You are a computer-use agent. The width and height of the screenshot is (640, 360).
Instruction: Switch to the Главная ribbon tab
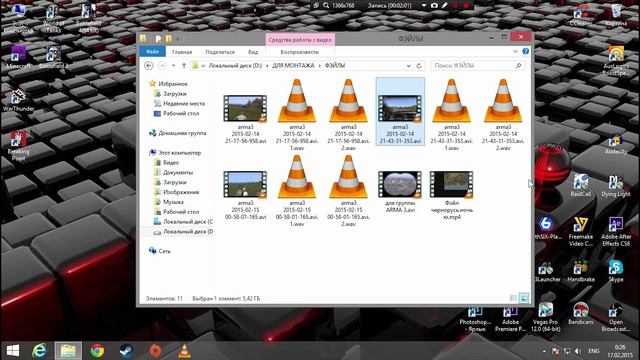click(182, 52)
